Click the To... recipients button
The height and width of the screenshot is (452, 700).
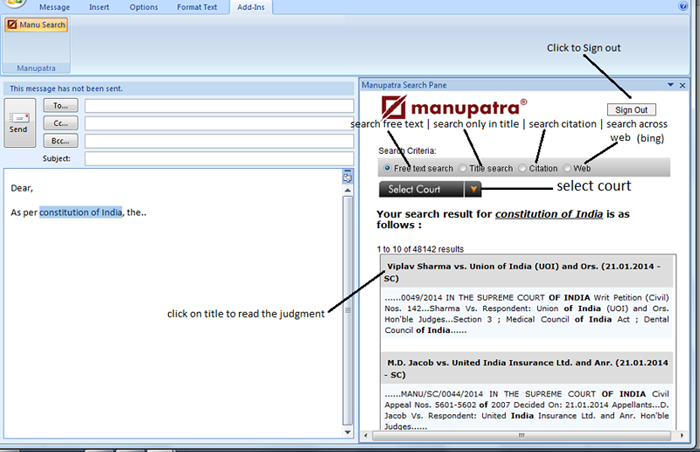(x=60, y=106)
